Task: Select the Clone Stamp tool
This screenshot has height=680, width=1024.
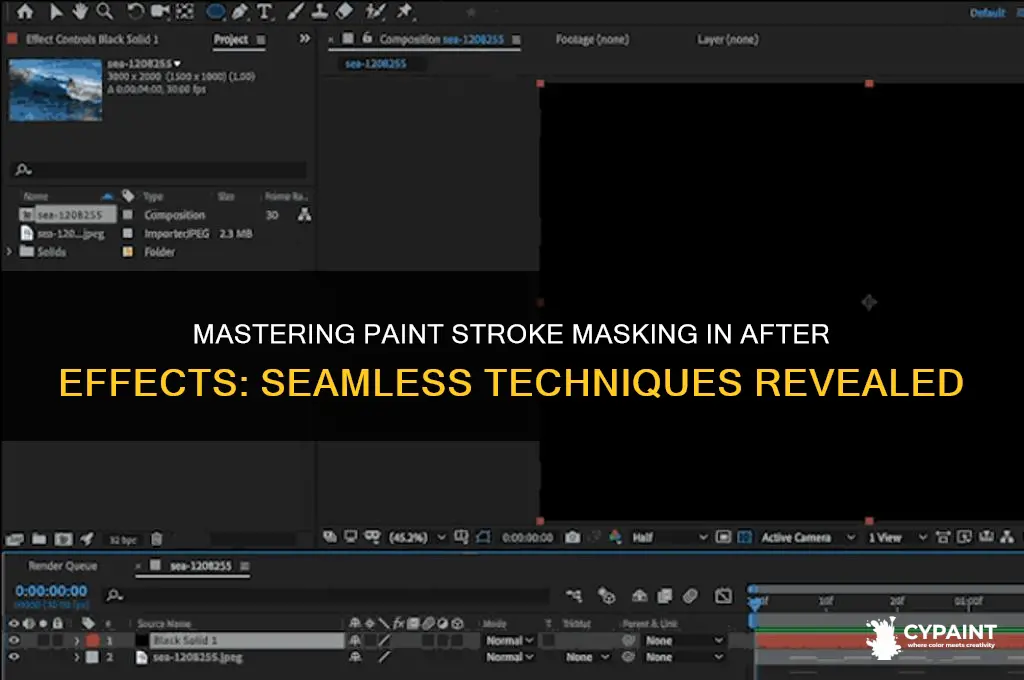Action: [x=319, y=11]
